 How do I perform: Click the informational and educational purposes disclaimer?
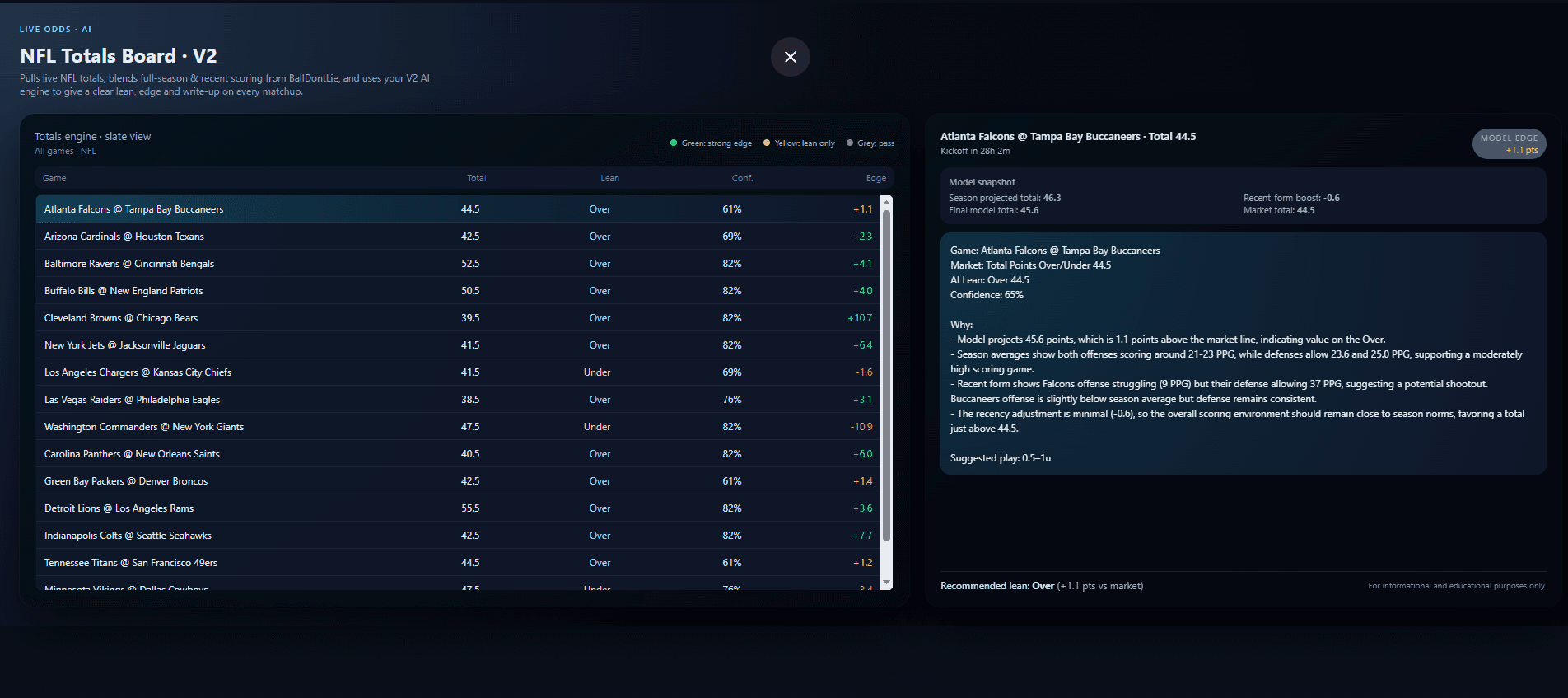pos(1457,586)
